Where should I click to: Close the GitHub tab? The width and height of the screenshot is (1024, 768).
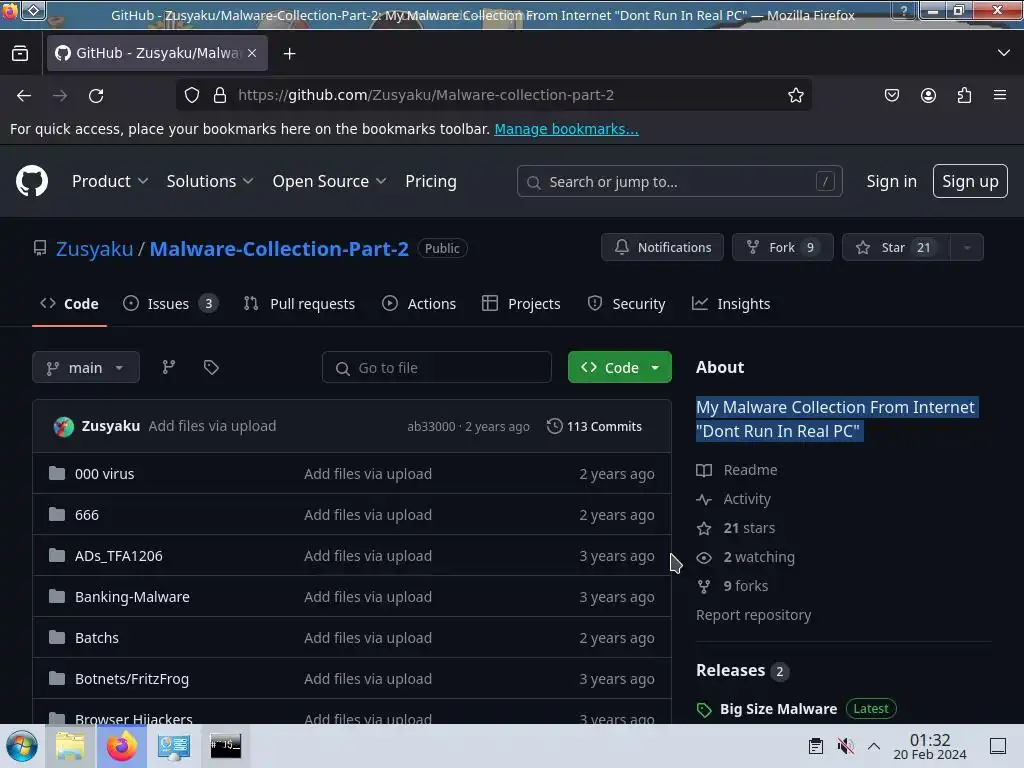click(x=252, y=53)
